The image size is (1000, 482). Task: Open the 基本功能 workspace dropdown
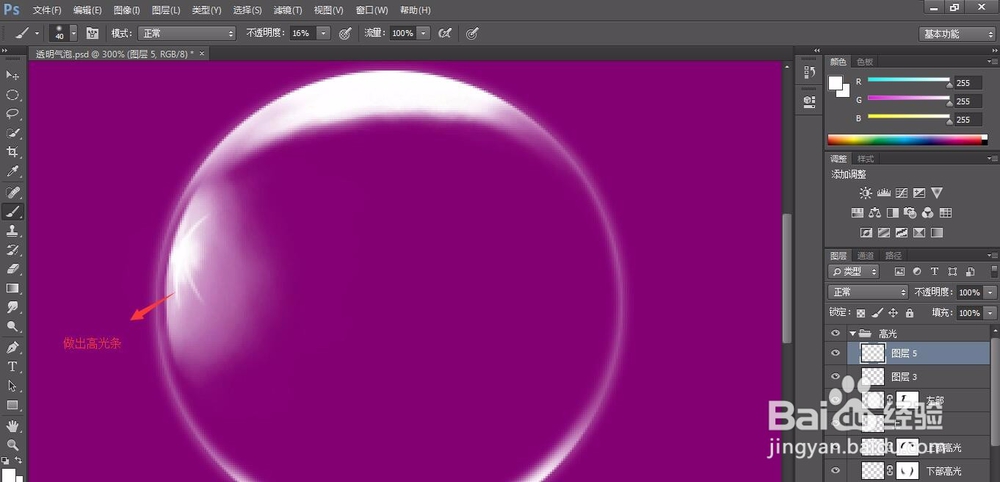(x=957, y=34)
